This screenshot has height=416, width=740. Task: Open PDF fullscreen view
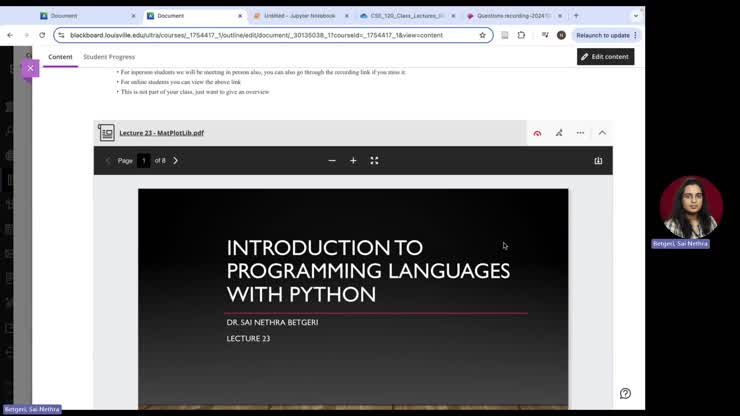click(x=374, y=161)
